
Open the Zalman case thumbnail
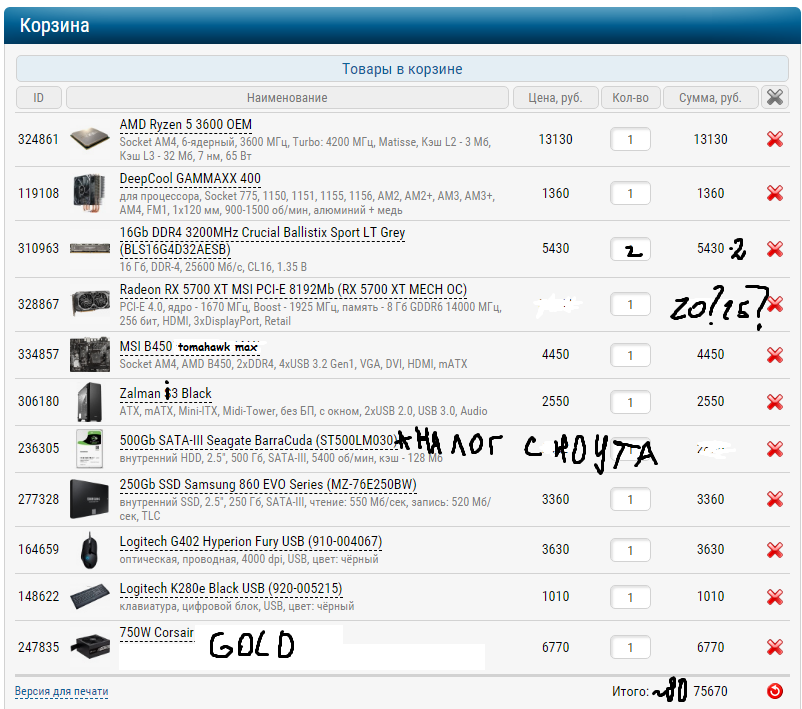(x=90, y=402)
